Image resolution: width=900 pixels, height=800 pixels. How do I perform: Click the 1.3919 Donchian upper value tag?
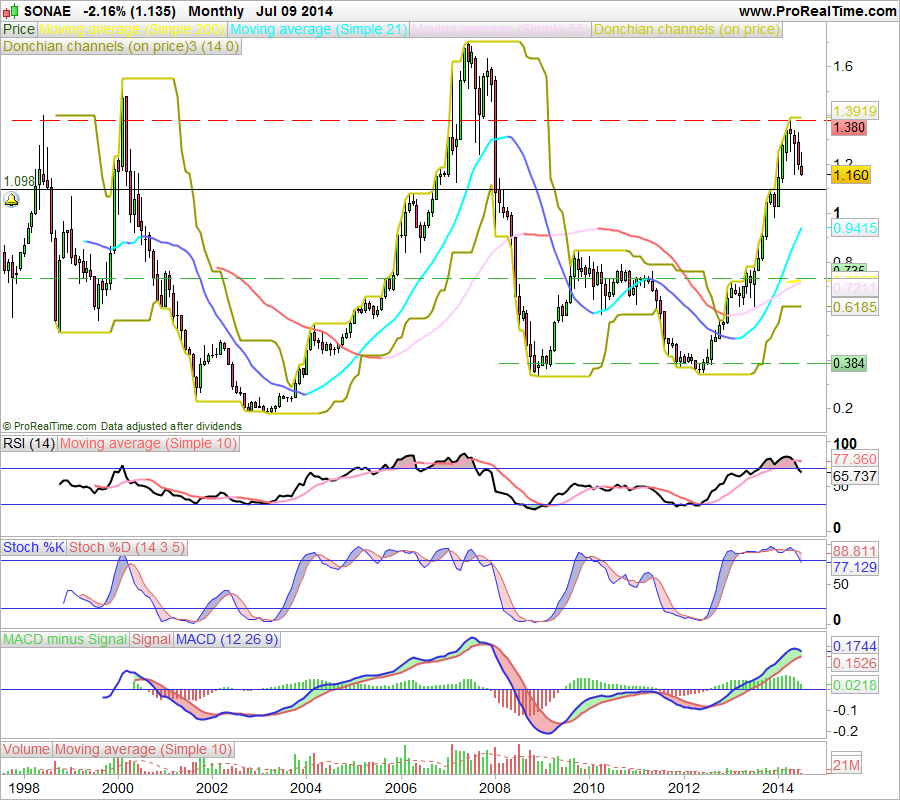coord(855,111)
